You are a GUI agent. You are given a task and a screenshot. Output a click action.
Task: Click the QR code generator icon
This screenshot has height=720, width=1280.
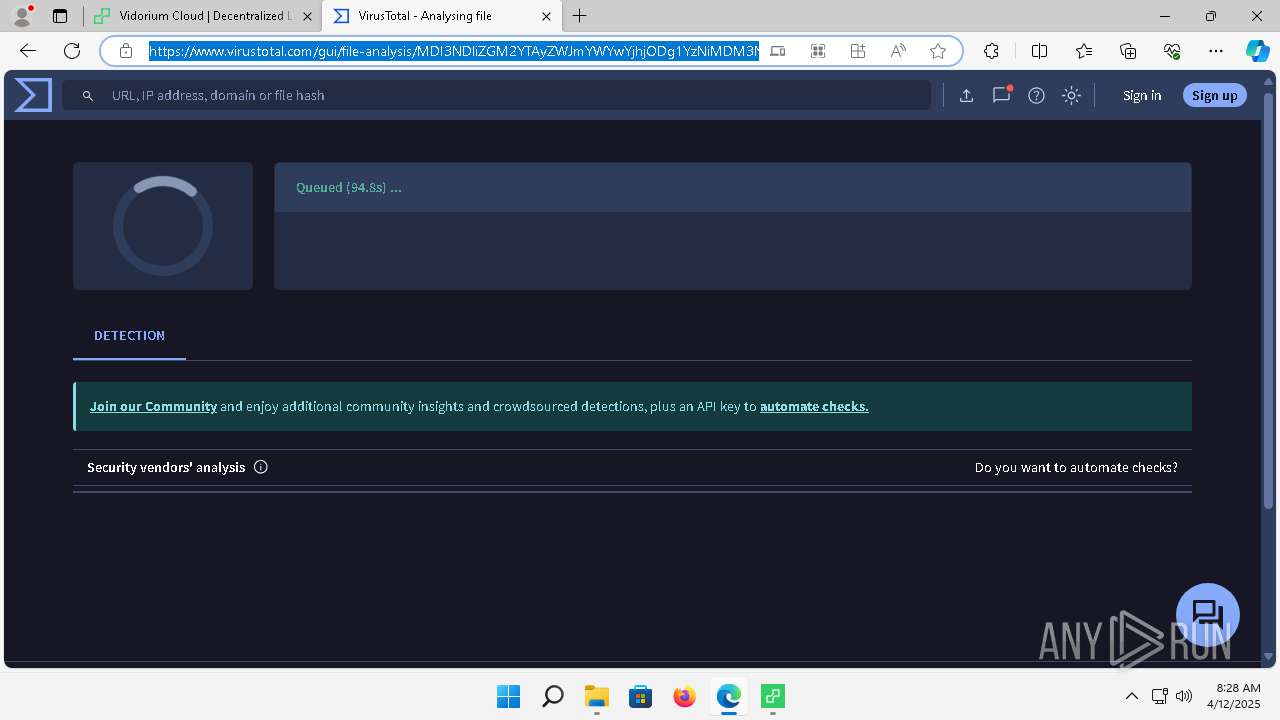pos(818,51)
